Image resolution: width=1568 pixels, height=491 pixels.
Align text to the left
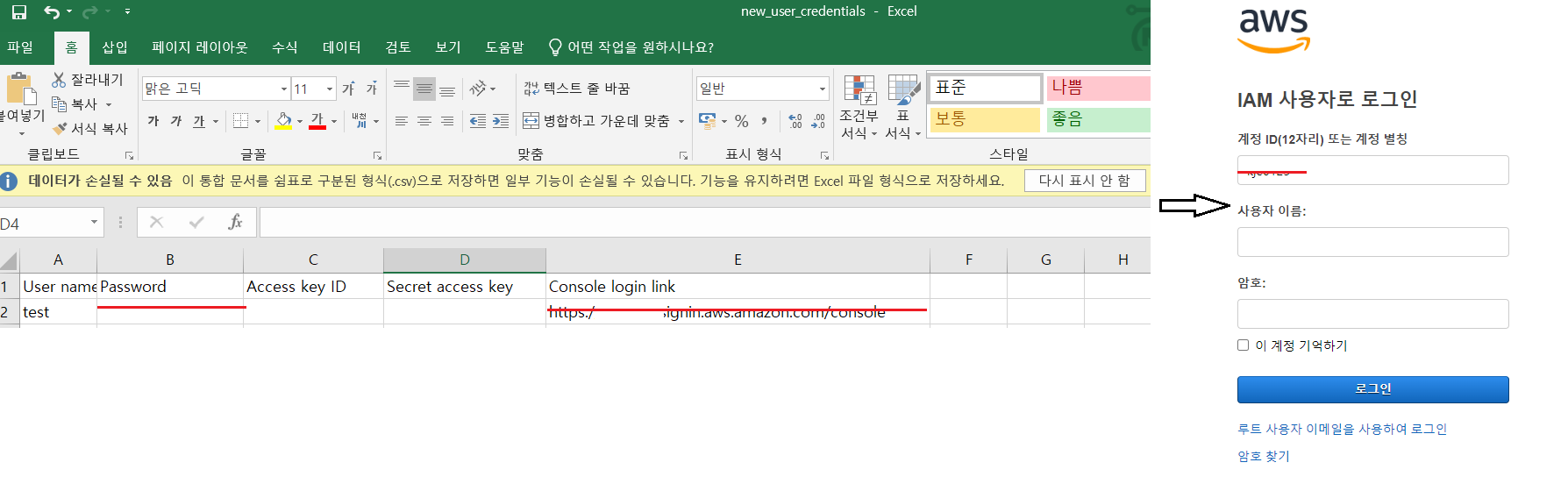[402, 121]
